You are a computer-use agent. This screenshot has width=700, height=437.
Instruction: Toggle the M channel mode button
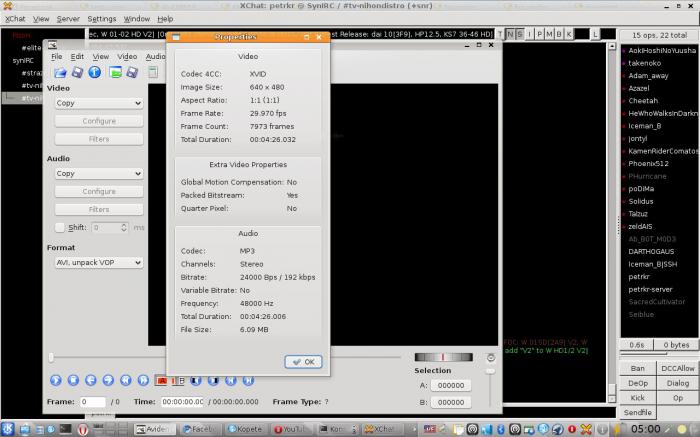(549, 34)
